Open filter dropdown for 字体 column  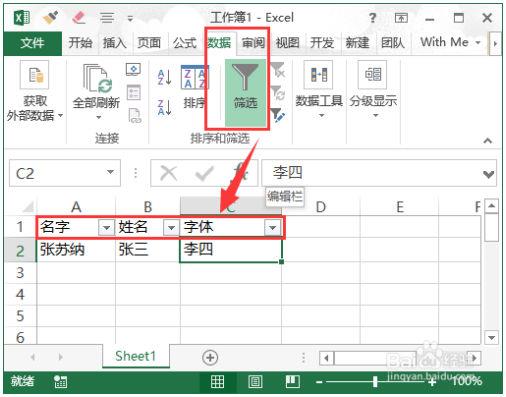pos(272,228)
